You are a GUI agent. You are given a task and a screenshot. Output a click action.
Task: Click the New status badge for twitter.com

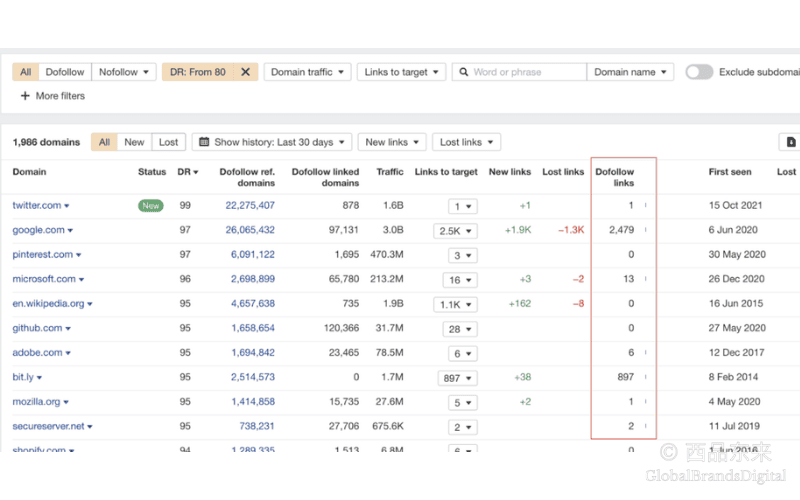coord(151,206)
